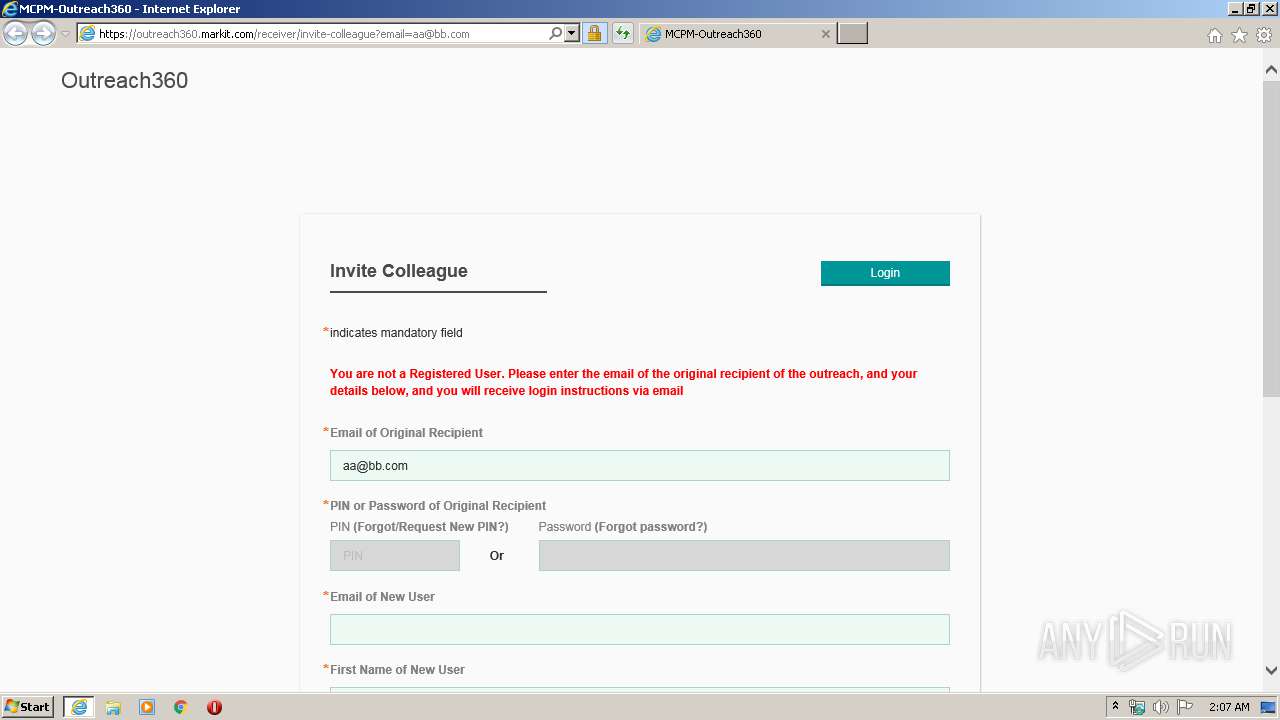Go to the browser Home page icon
Screen dimensions: 1280x720
pos(1214,35)
